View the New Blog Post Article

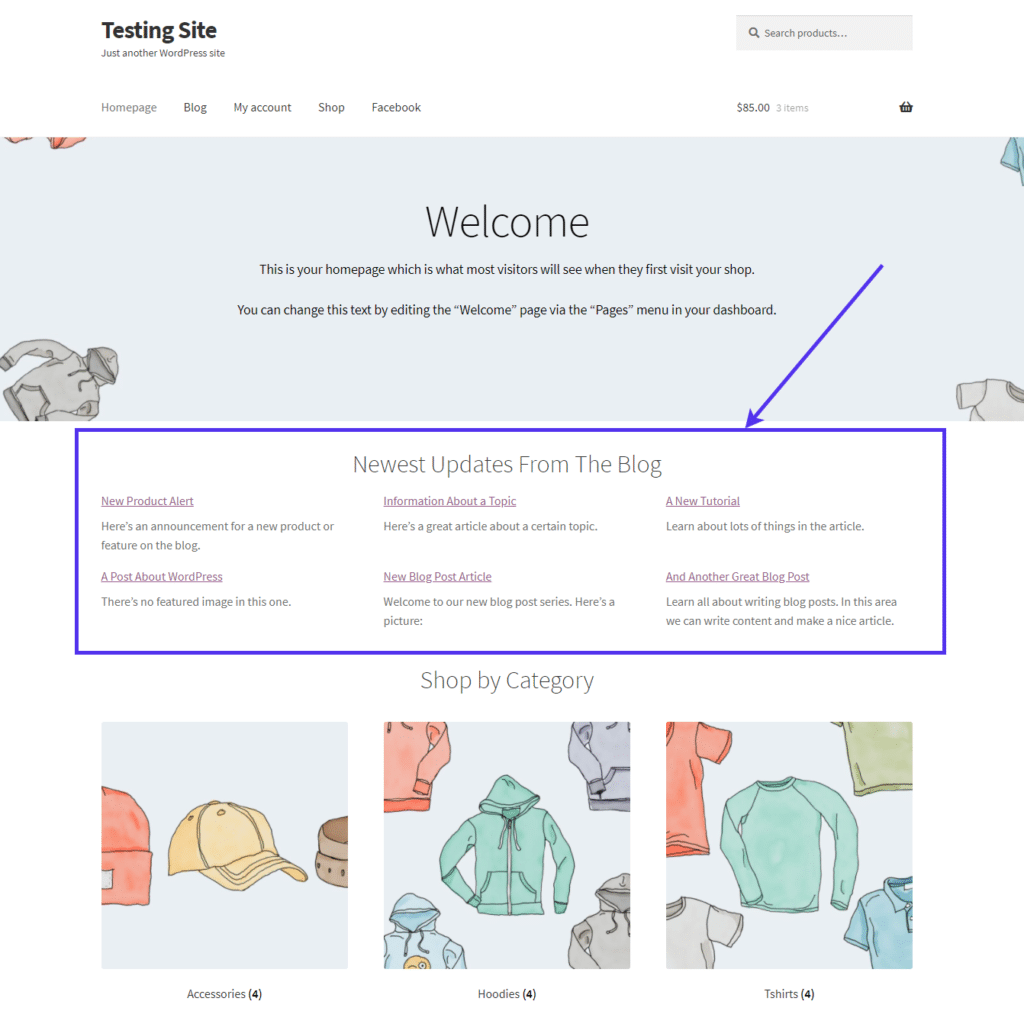click(x=437, y=576)
